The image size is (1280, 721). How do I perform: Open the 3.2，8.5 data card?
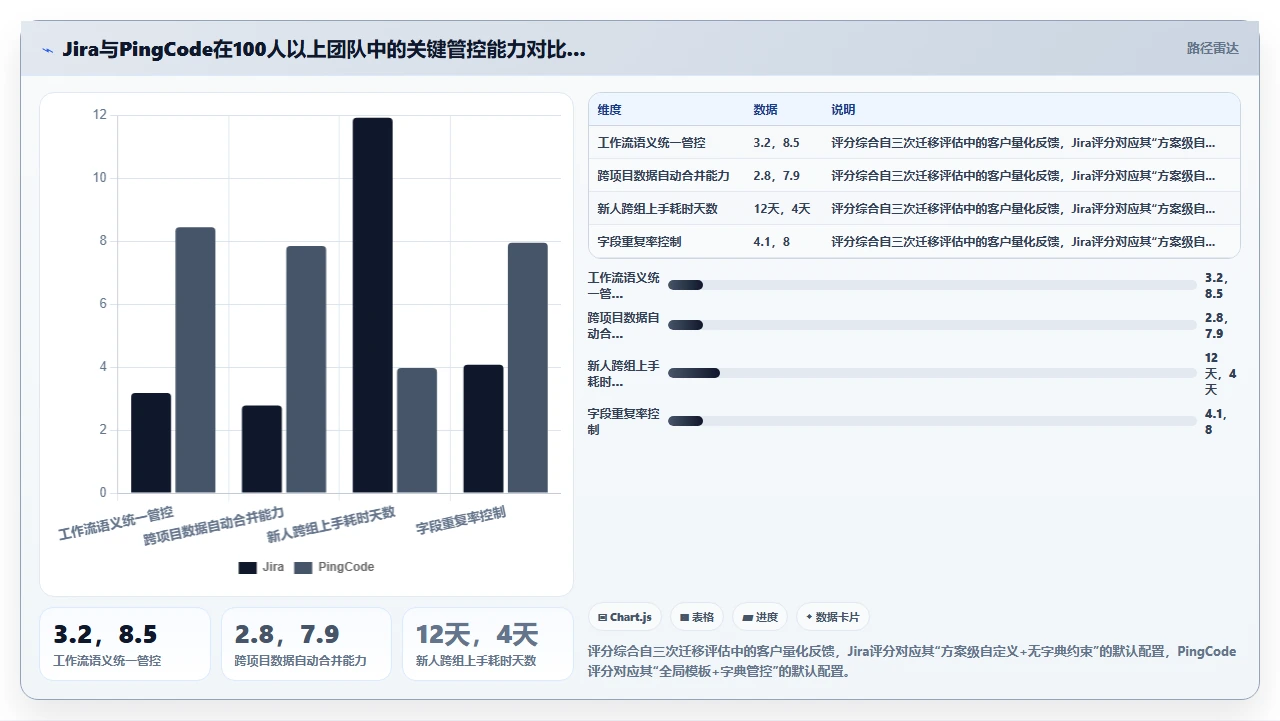[x=125, y=643]
